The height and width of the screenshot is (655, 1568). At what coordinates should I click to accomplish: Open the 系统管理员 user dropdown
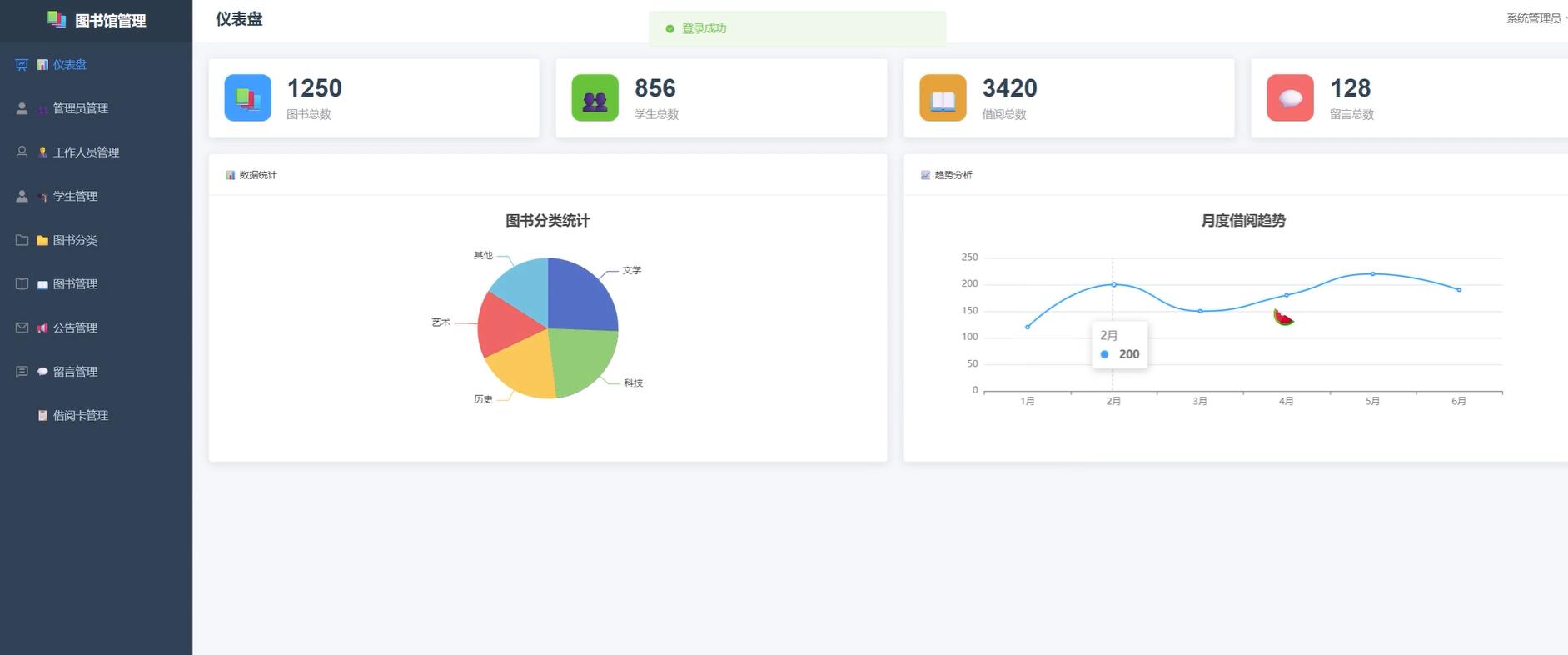[x=1536, y=18]
